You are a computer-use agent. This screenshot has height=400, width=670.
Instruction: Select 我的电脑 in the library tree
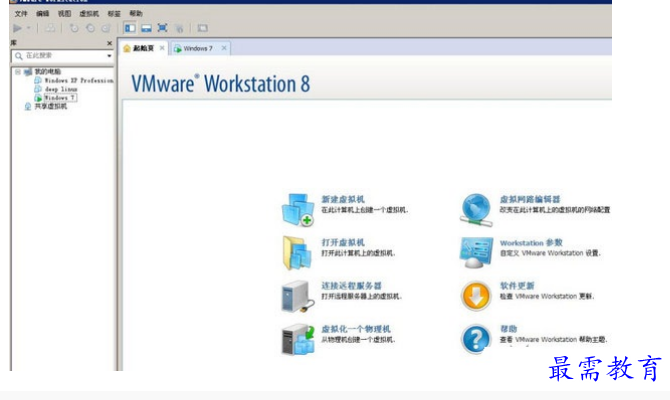click(x=47, y=71)
